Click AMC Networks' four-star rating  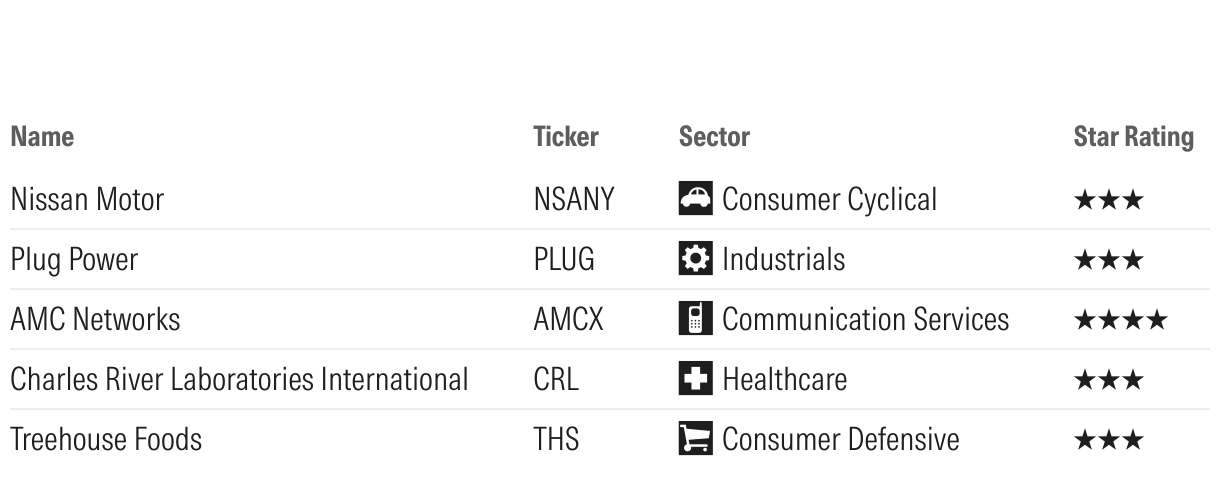point(1120,320)
